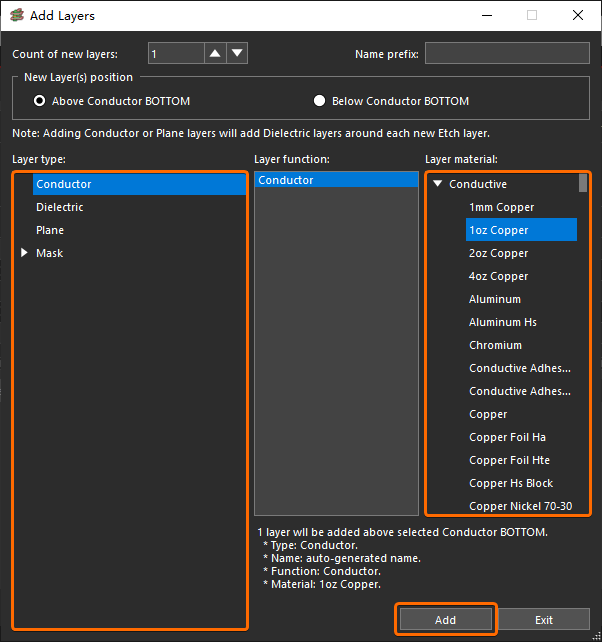The width and height of the screenshot is (602, 642).
Task: Select Above Conductor BOTTOM radio button
Action: point(40,101)
